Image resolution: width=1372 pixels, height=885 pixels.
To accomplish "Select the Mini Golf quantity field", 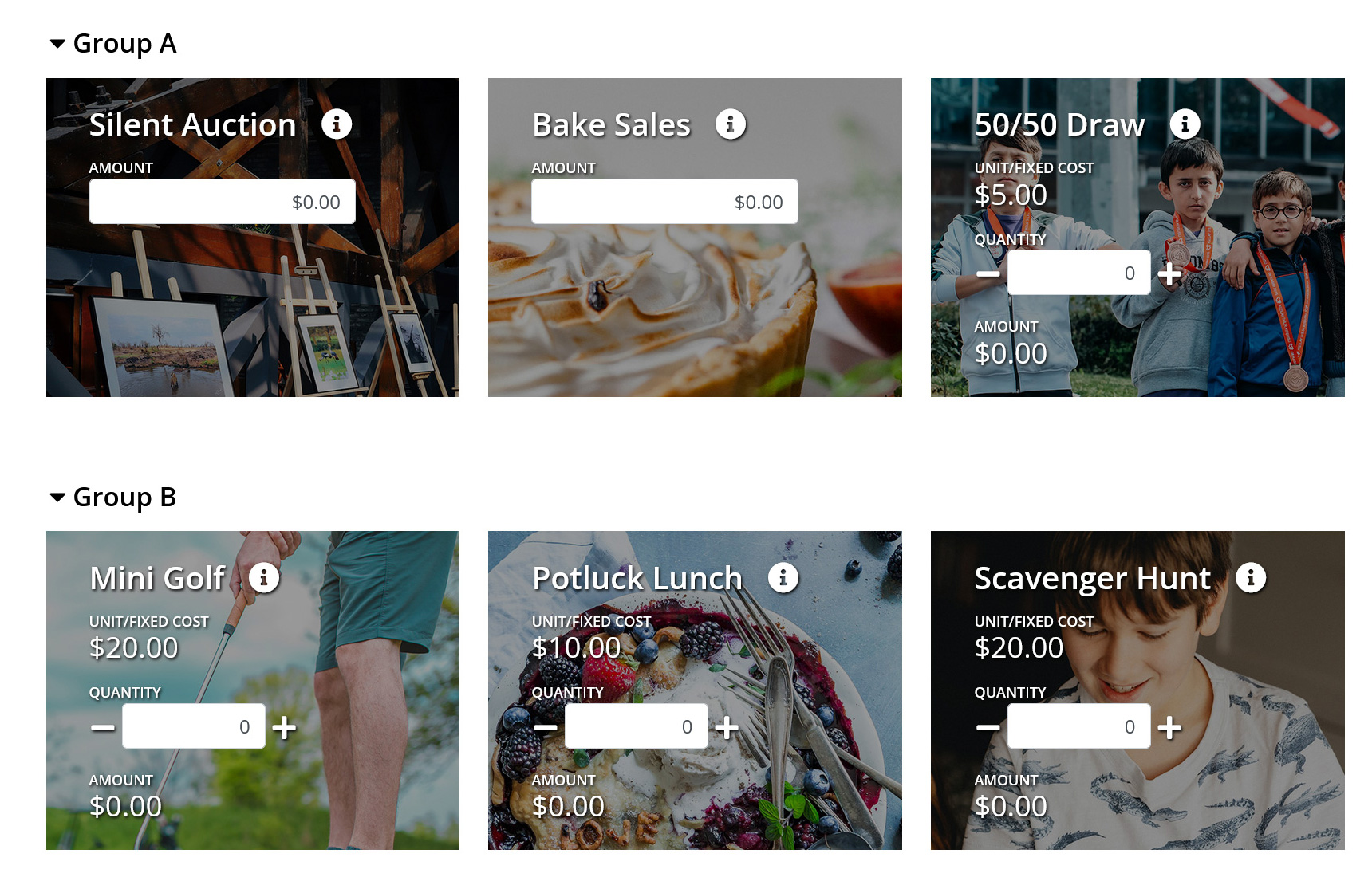I will coord(194,726).
